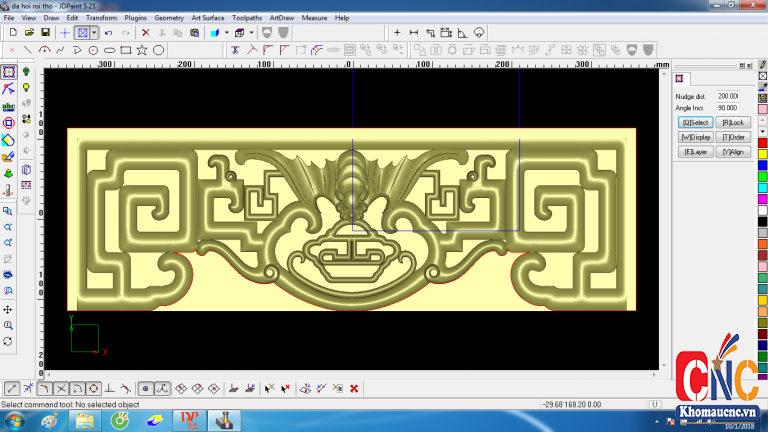The height and width of the screenshot is (432, 768).
Task: Toggle the yellow light bulb icon
Action: tap(26, 88)
